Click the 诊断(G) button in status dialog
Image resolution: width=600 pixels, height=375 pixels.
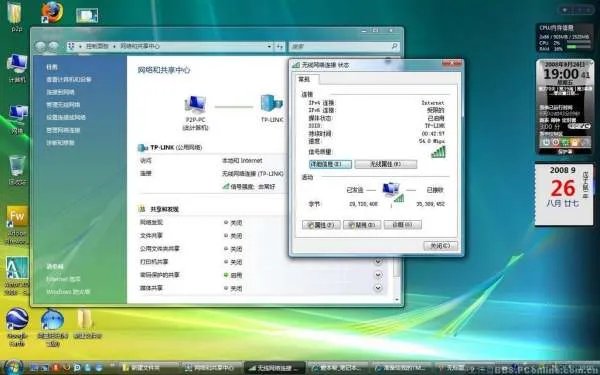point(403,225)
